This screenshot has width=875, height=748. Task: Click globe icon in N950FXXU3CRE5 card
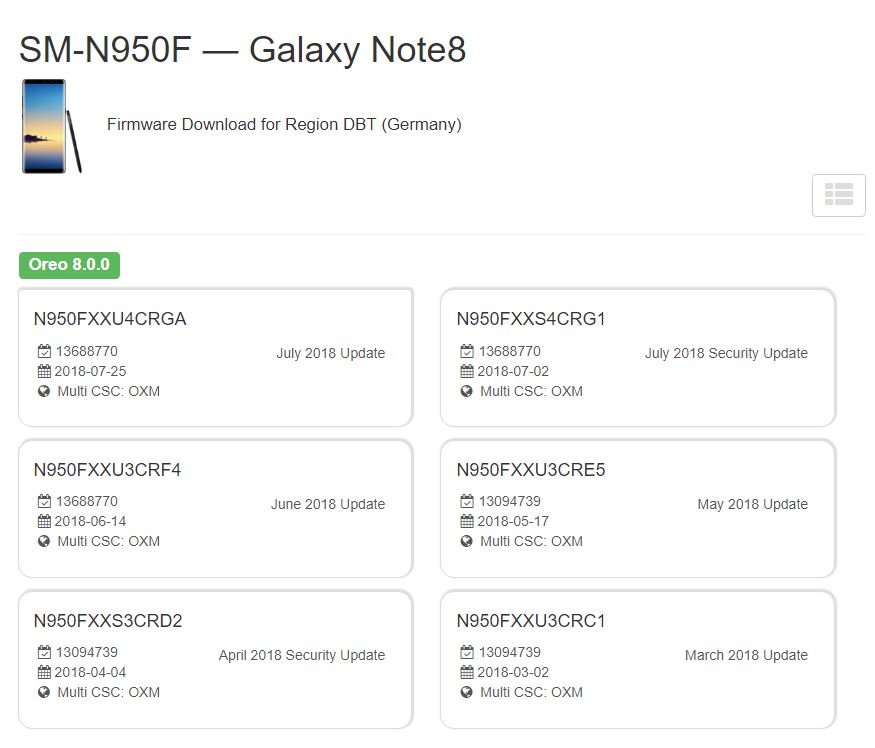point(467,541)
